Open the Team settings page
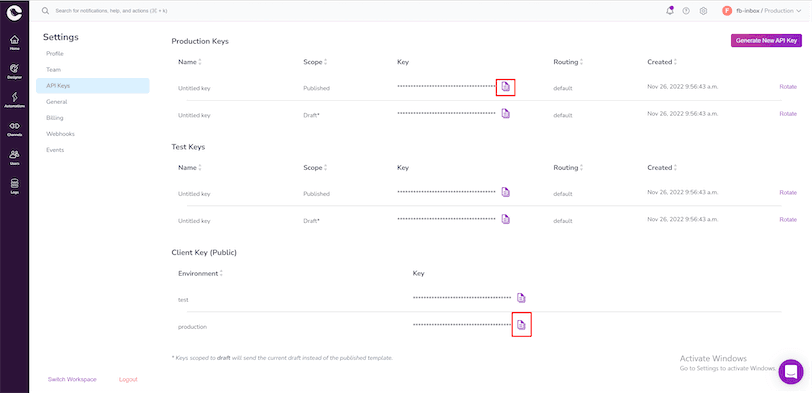This screenshot has width=812, height=393. coord(53,69)
